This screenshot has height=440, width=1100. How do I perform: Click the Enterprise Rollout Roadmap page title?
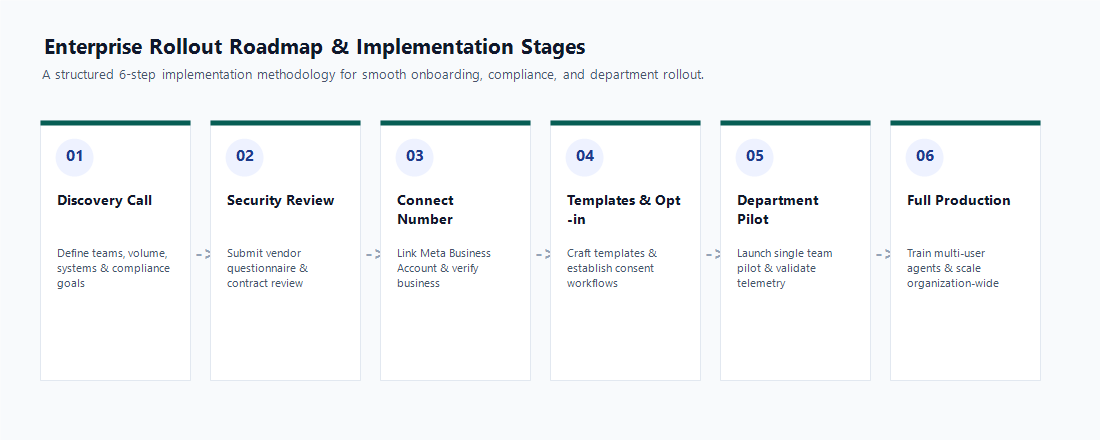[314, 47]
